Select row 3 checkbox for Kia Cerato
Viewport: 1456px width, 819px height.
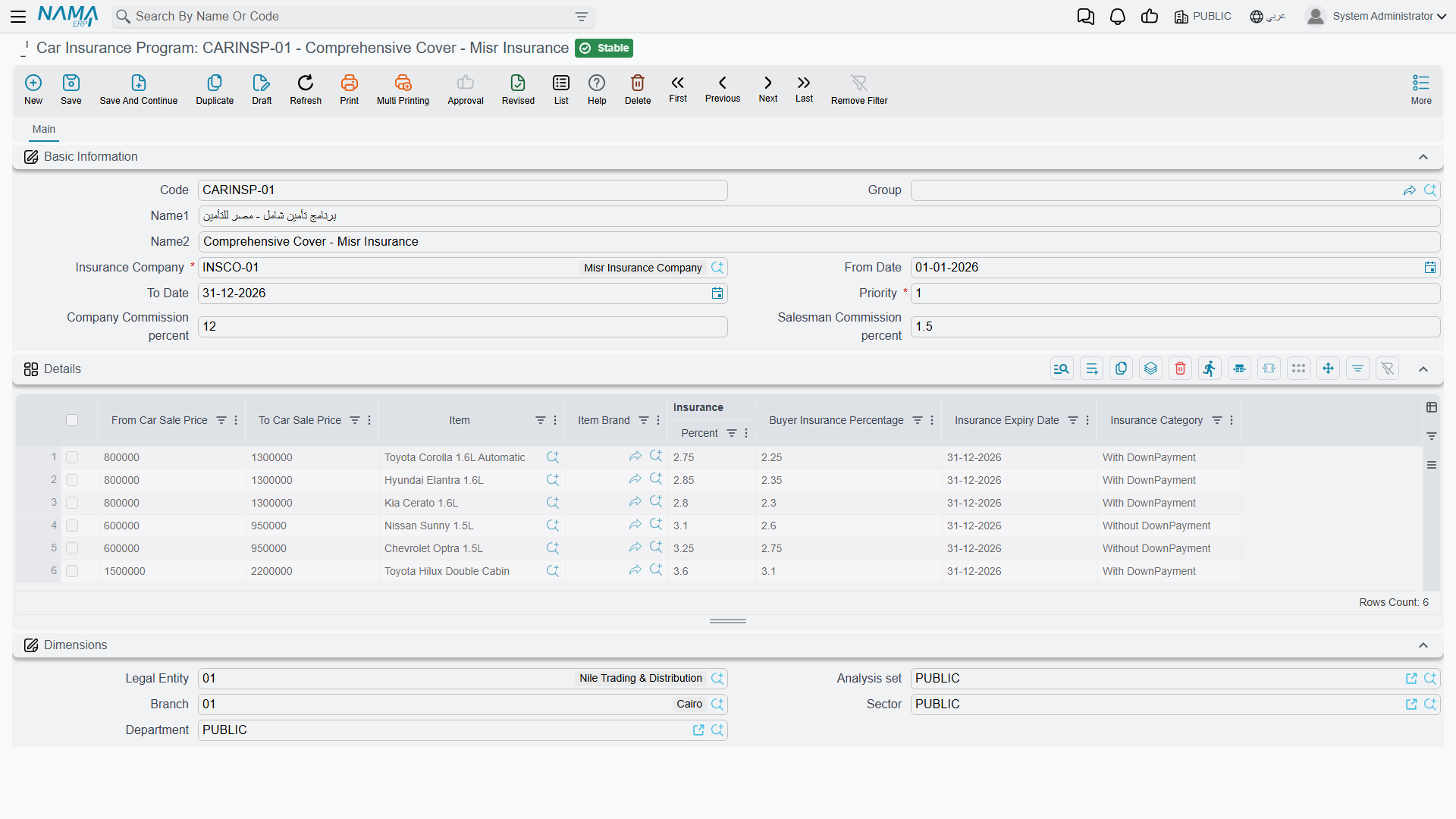pyautogui.click(x=72, y=503)
